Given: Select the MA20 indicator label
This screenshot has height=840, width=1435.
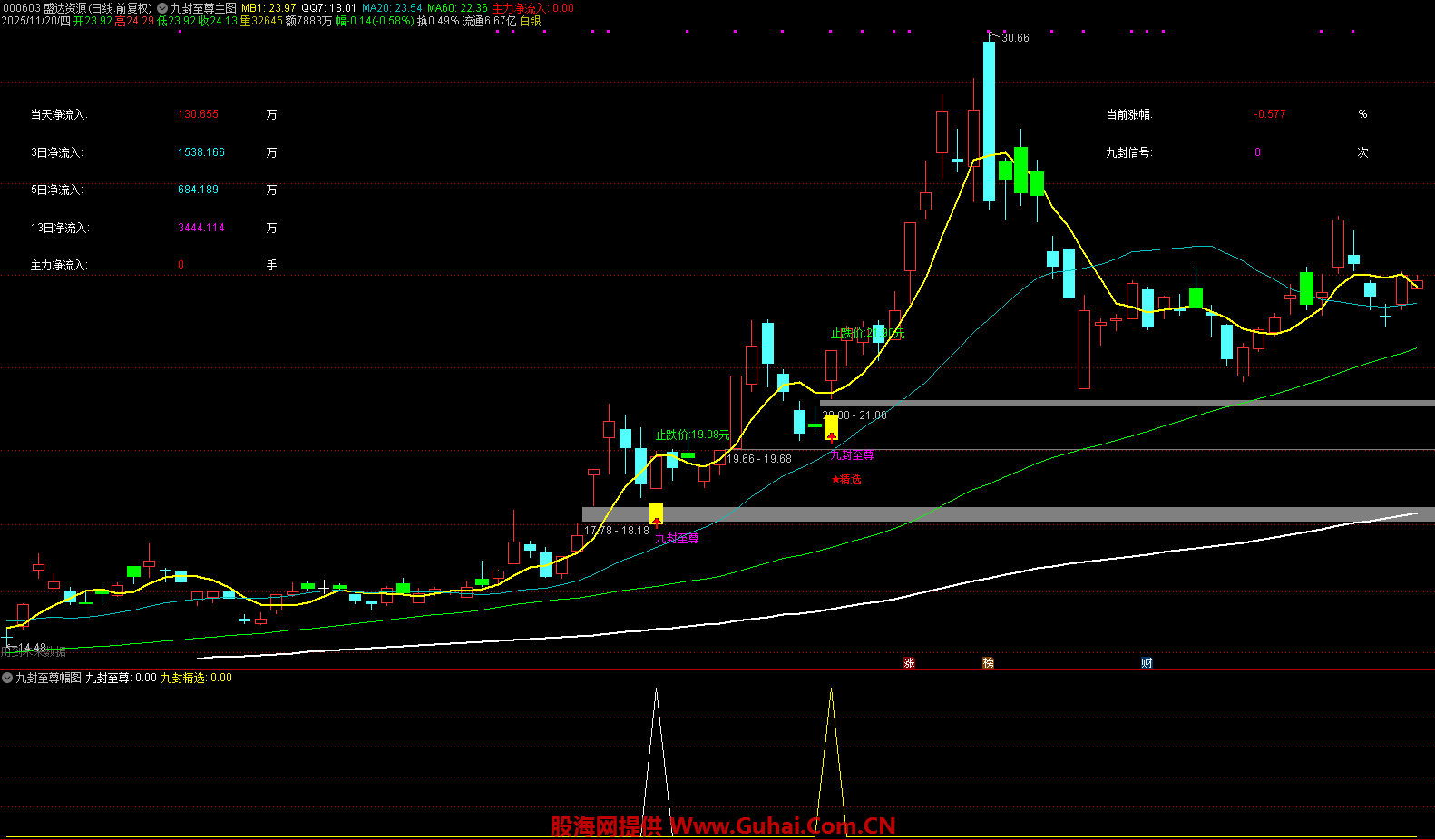Looking at the screenshot, I should 392,8.
